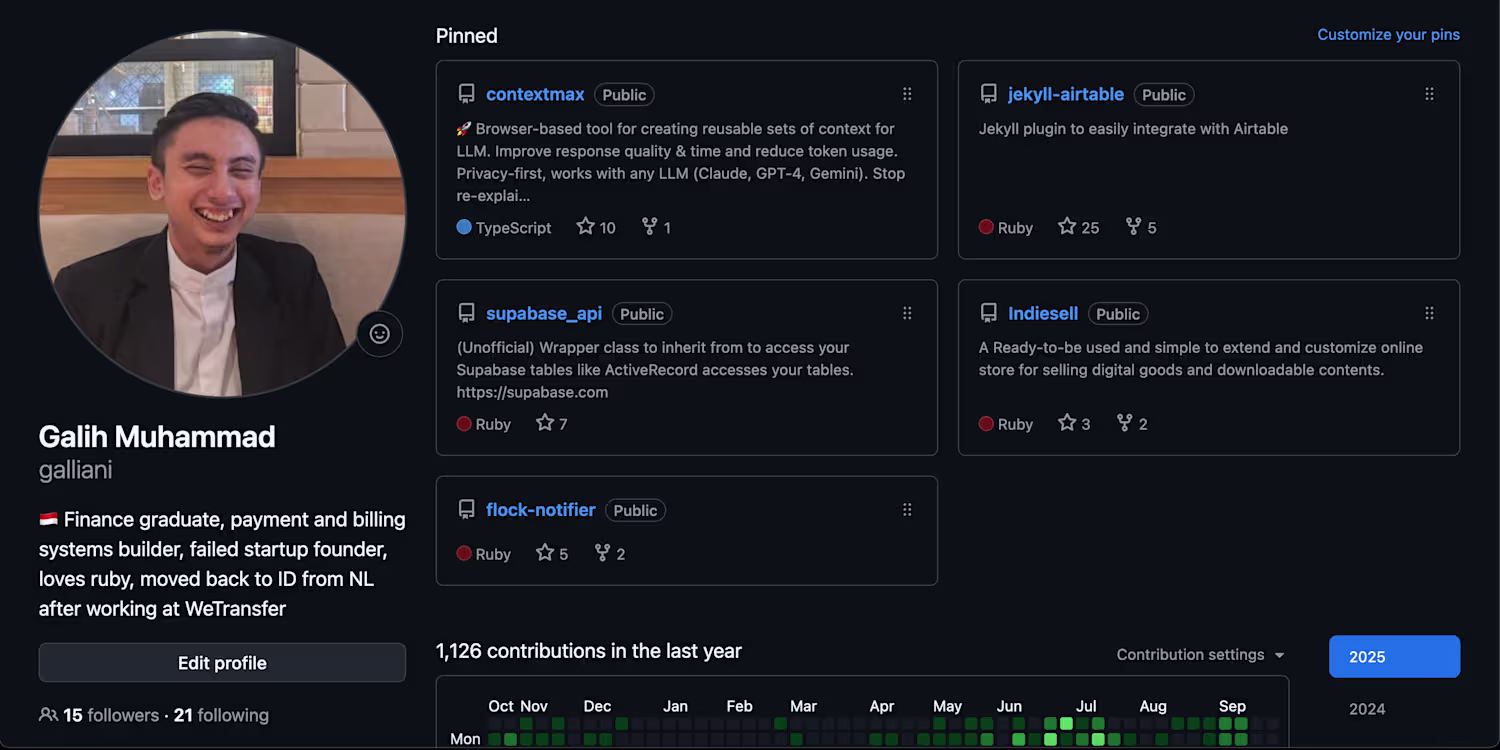Viewport: 1500px width, 750px height.
Task: Click the jekyll-airtable drag handle grip icon
Action: [x=1429, y=94]
